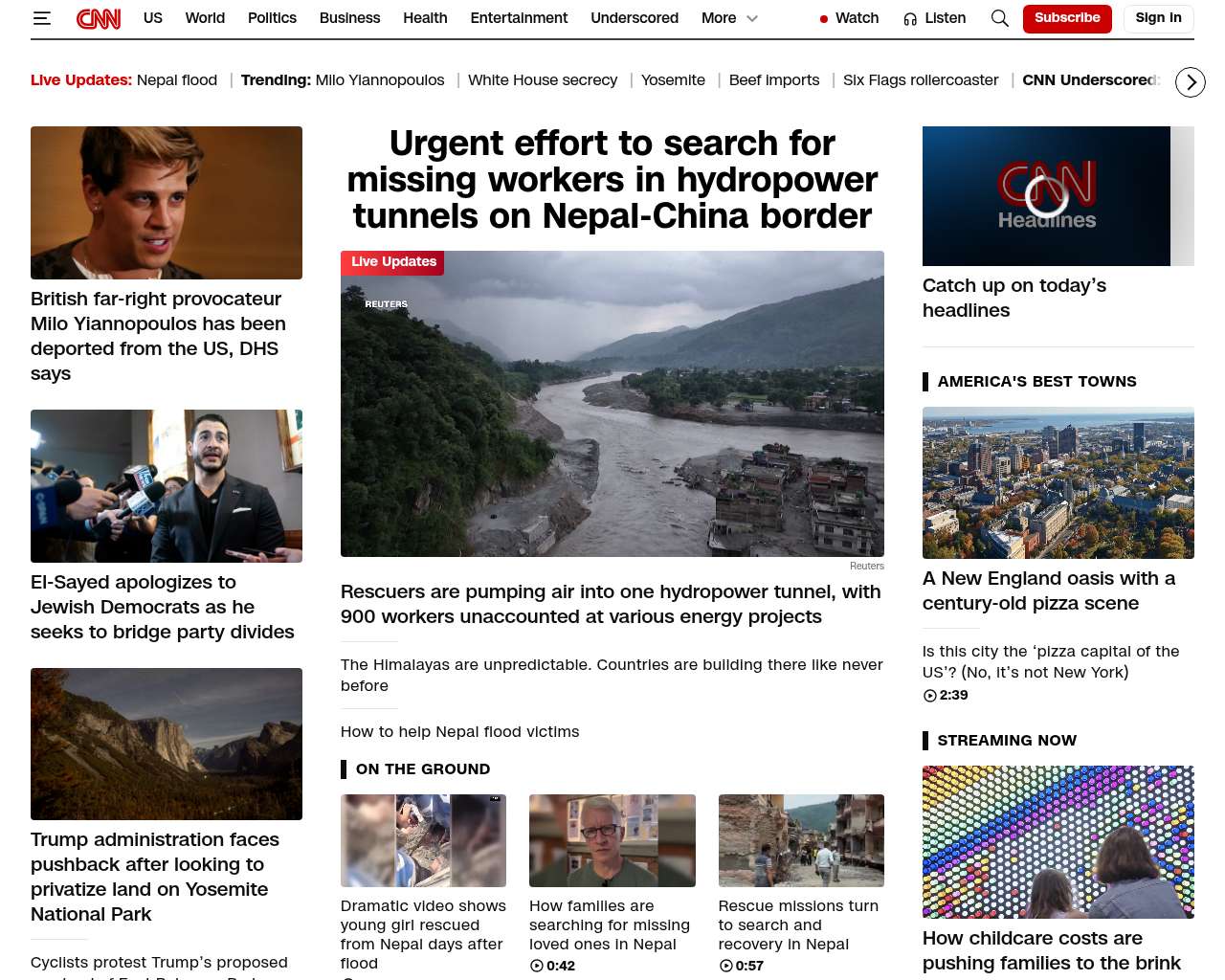Open the young girl rescued video thumbnail

(423, 840)
